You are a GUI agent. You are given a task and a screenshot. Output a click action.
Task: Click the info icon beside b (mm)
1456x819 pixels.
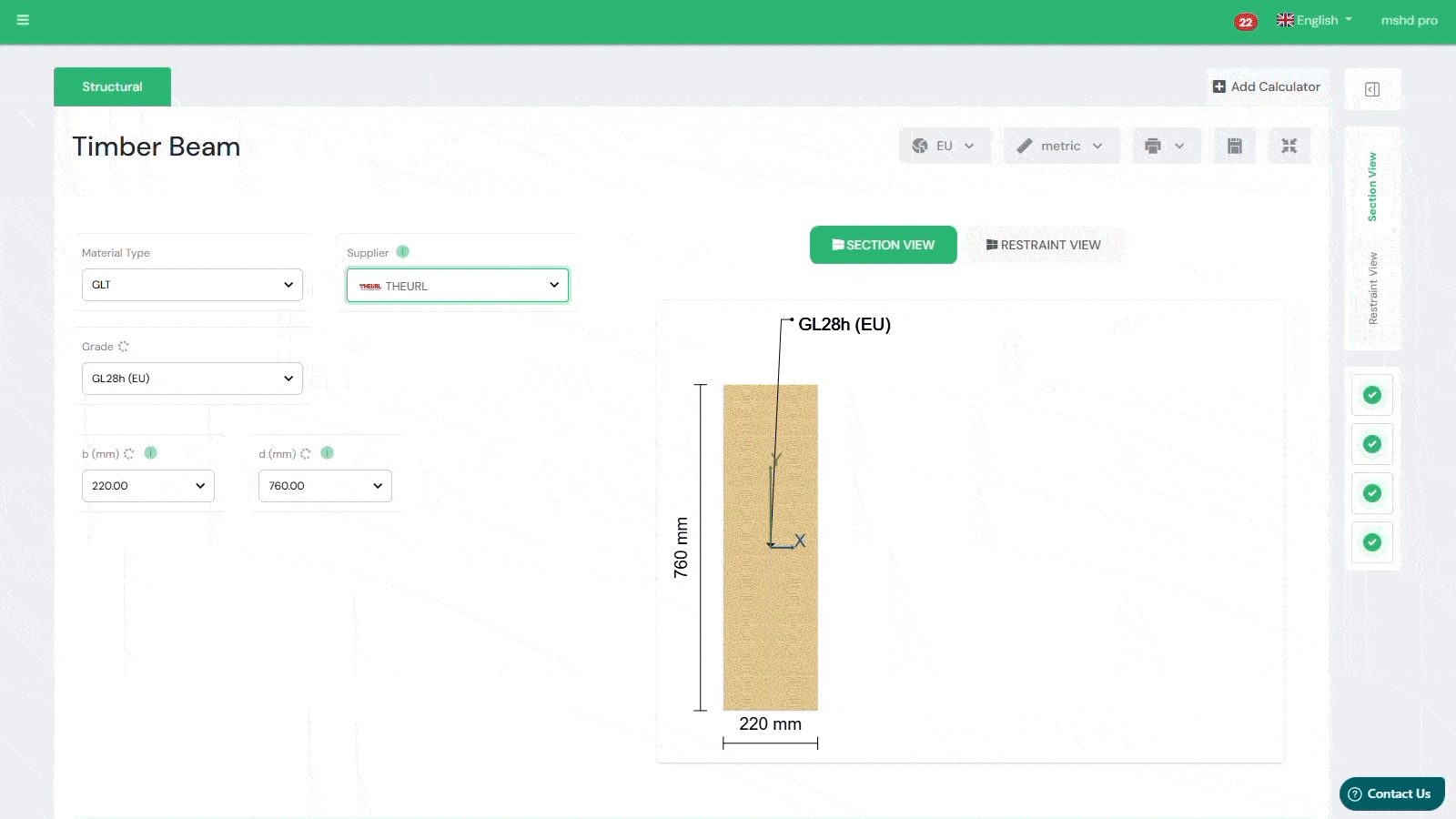pyautogui.click(x=151, y=453)
